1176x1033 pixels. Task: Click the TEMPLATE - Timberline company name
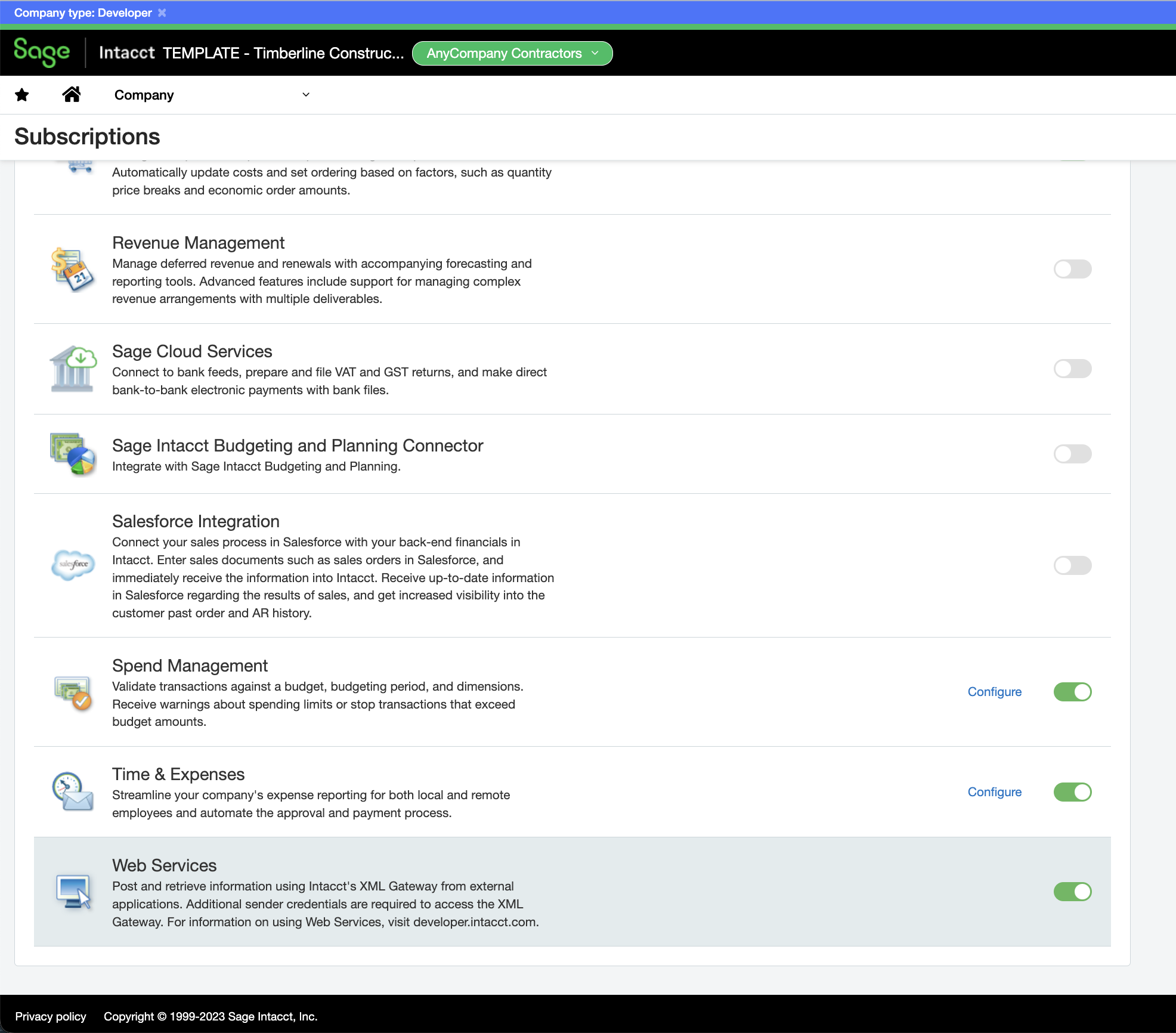coord(283,53)
